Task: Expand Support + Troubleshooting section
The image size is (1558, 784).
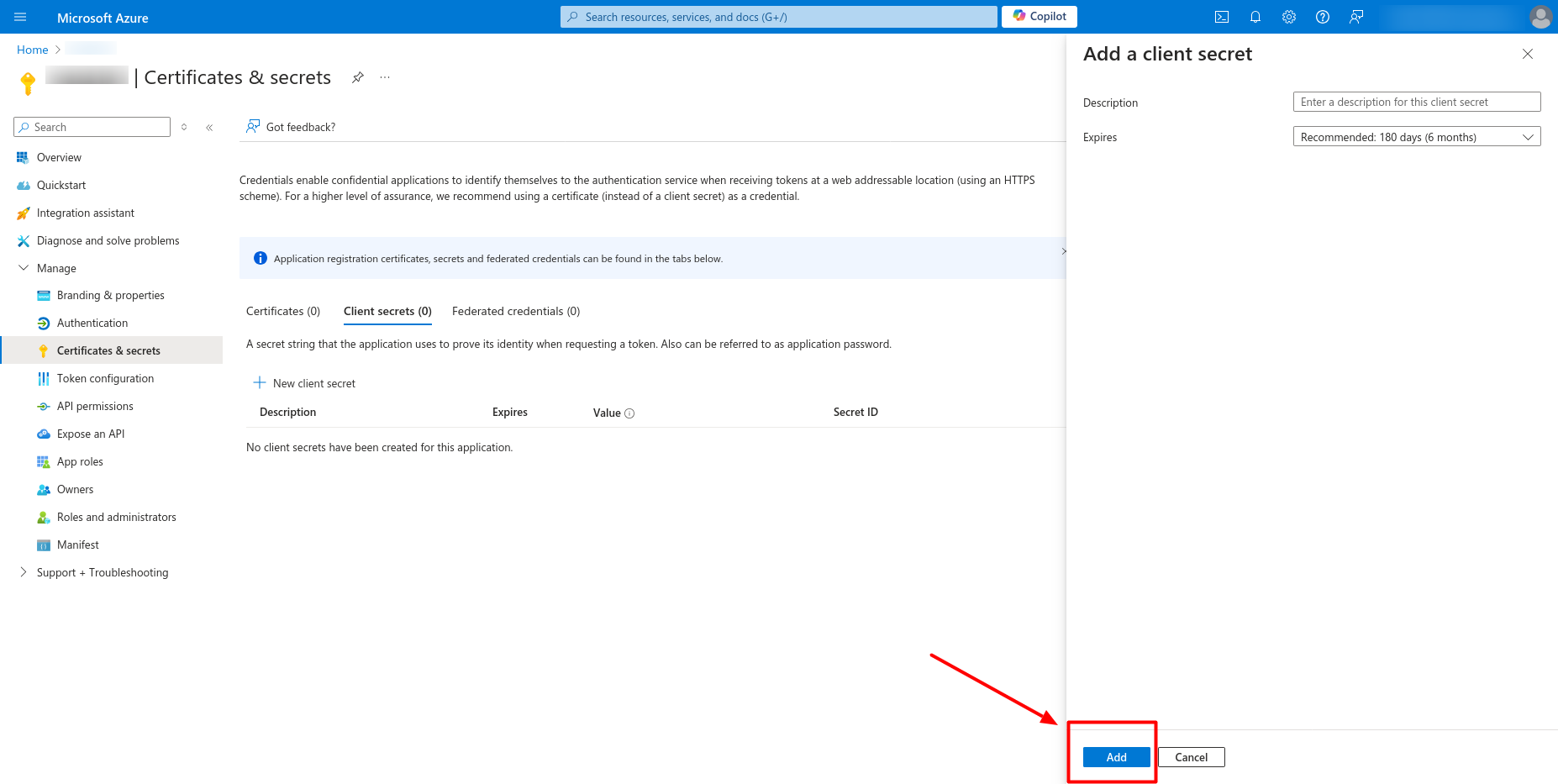Action: pos(24,572)
